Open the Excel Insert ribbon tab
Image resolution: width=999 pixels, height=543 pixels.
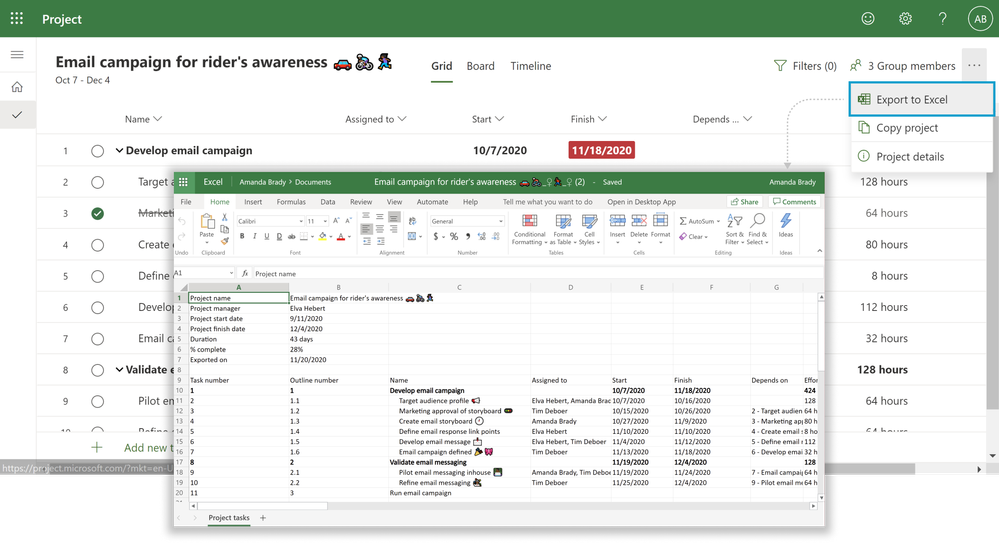[x=253, y=201]
